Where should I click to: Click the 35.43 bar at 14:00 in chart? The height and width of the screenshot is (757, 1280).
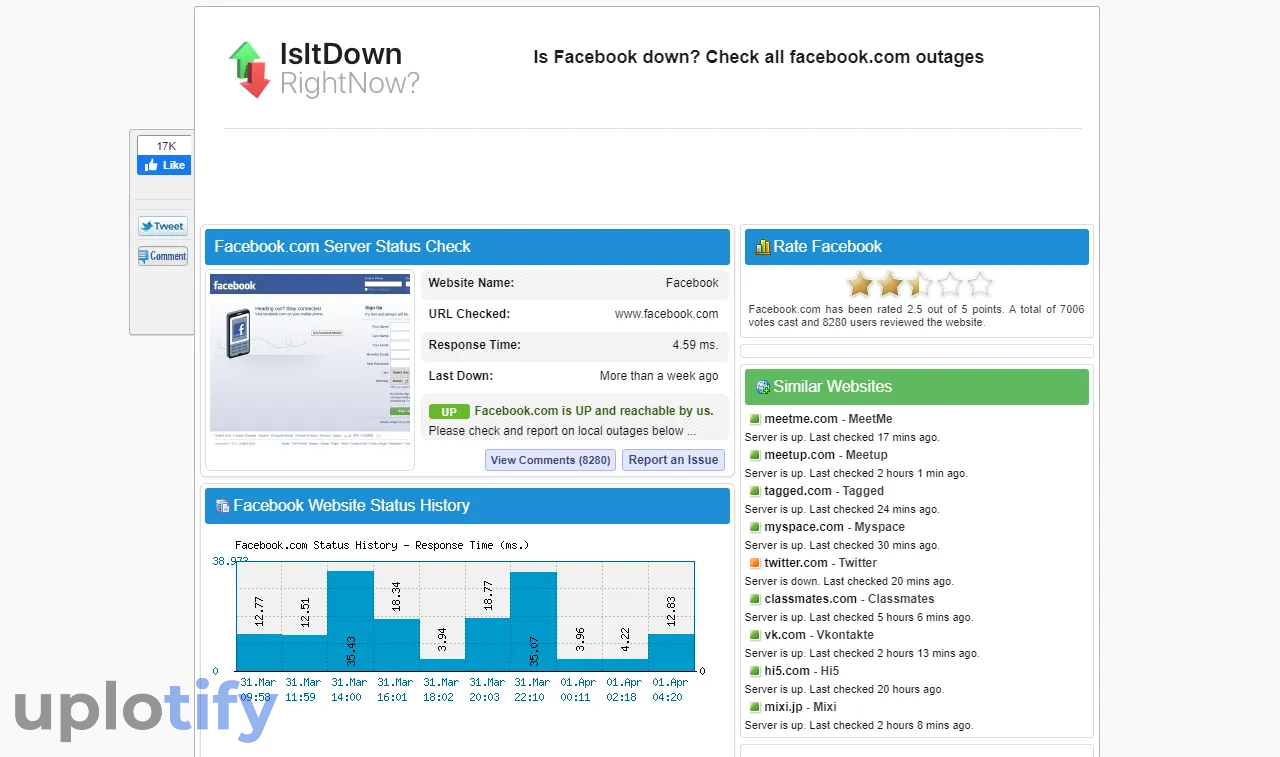coord(350,621)
